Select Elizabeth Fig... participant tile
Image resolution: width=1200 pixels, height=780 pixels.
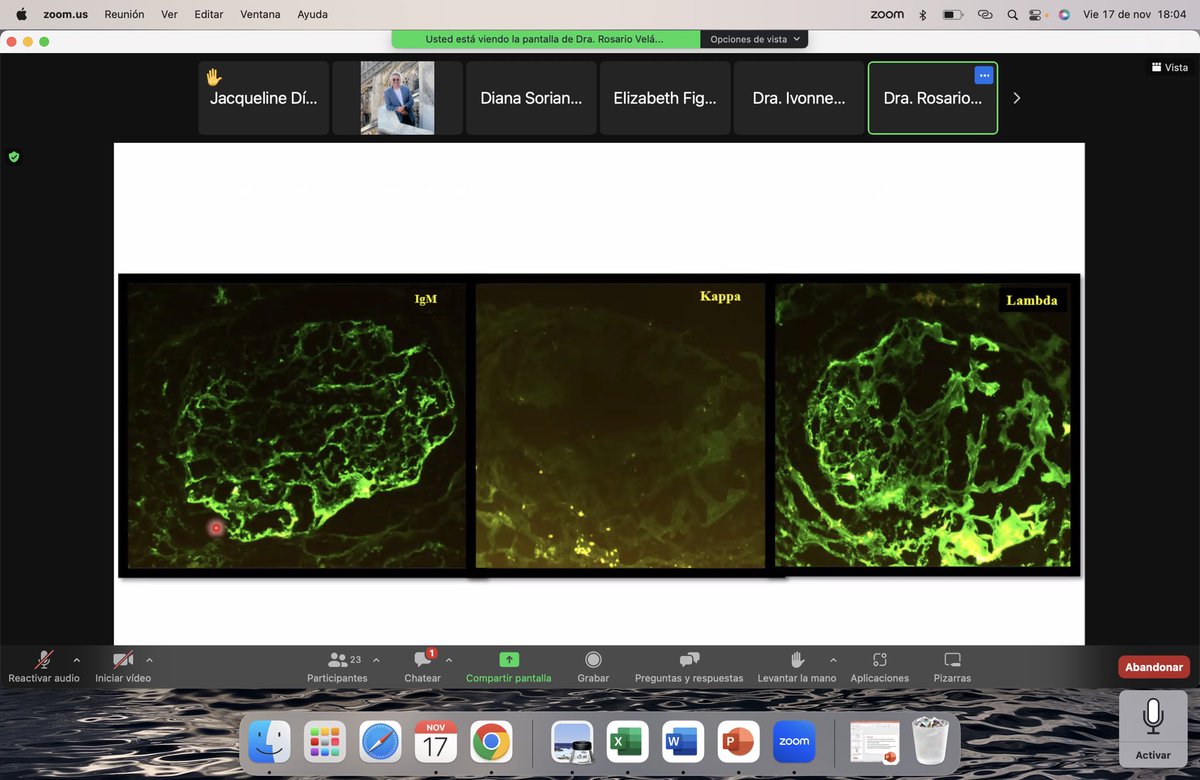[665, 98]
